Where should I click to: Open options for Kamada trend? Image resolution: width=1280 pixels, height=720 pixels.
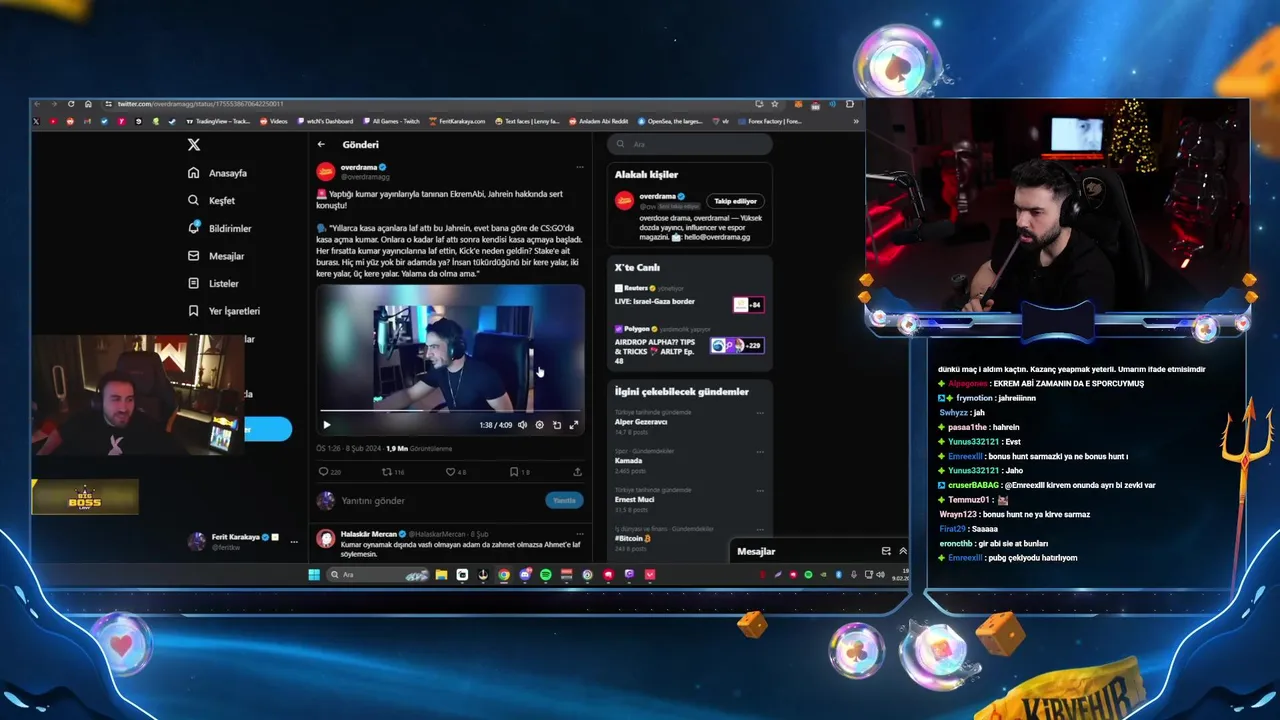pyautogui.click(x=760, y=452)
